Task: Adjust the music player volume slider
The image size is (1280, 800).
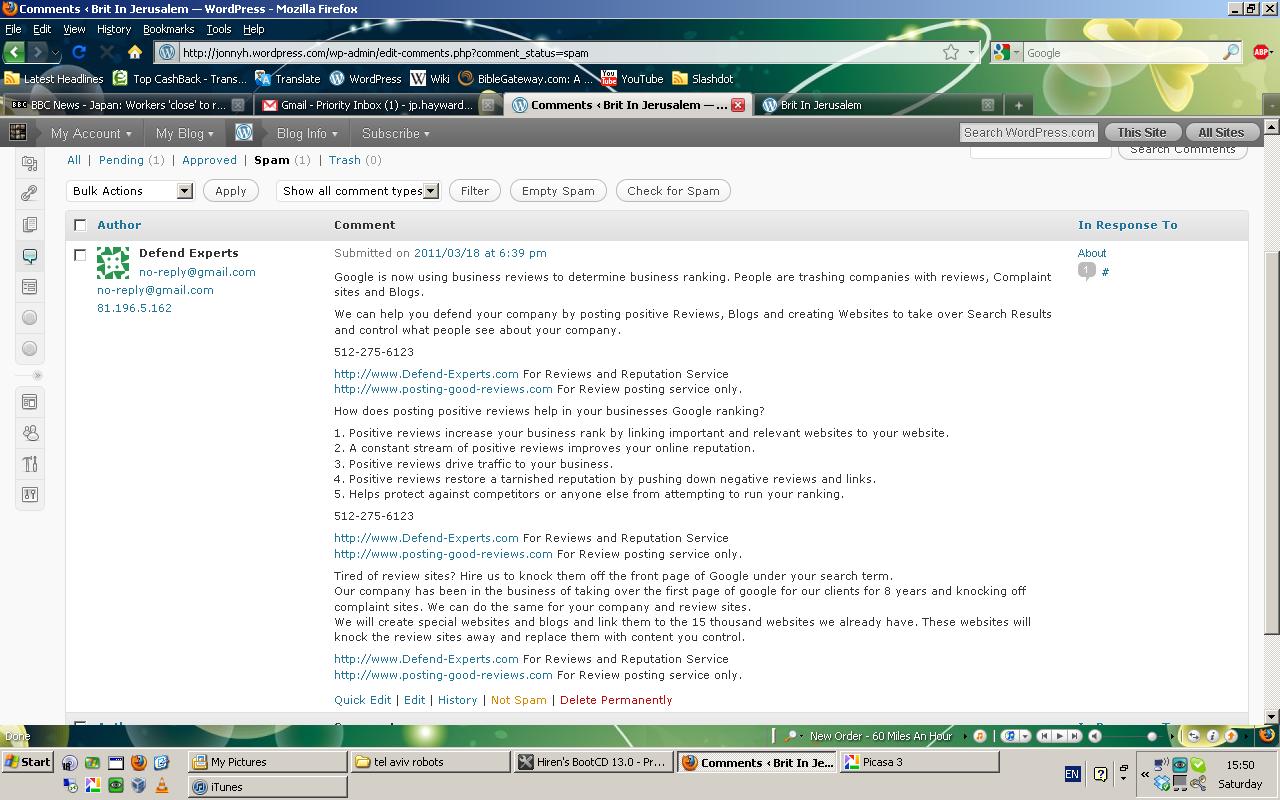Action: [x=1151, y=736]
